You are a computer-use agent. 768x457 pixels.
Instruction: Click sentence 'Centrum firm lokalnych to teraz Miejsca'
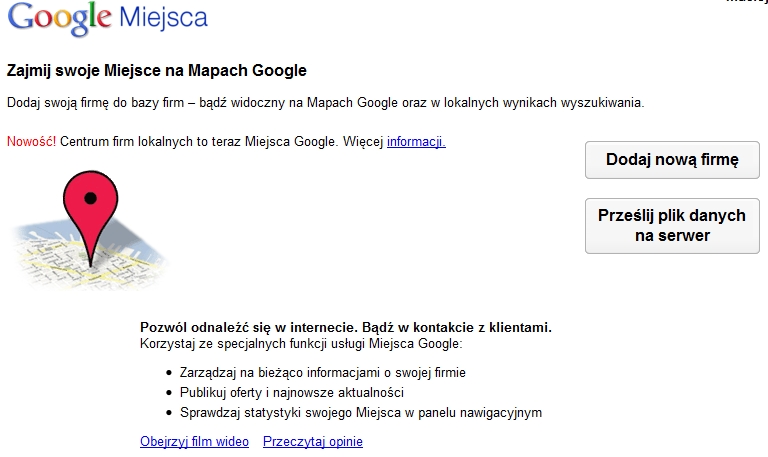pyautogui.click(x=200, y=141)
